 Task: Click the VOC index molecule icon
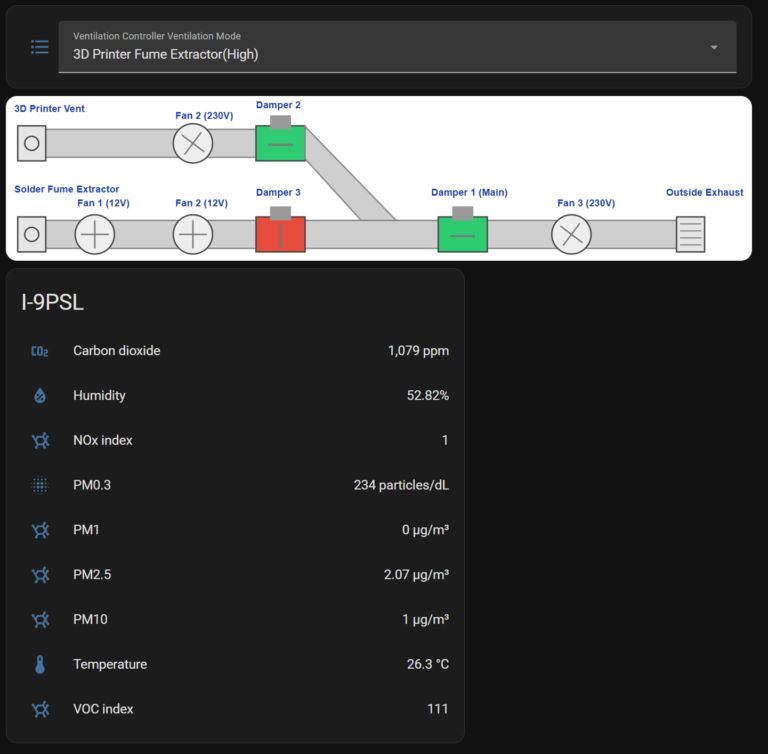tap(40, 709)
